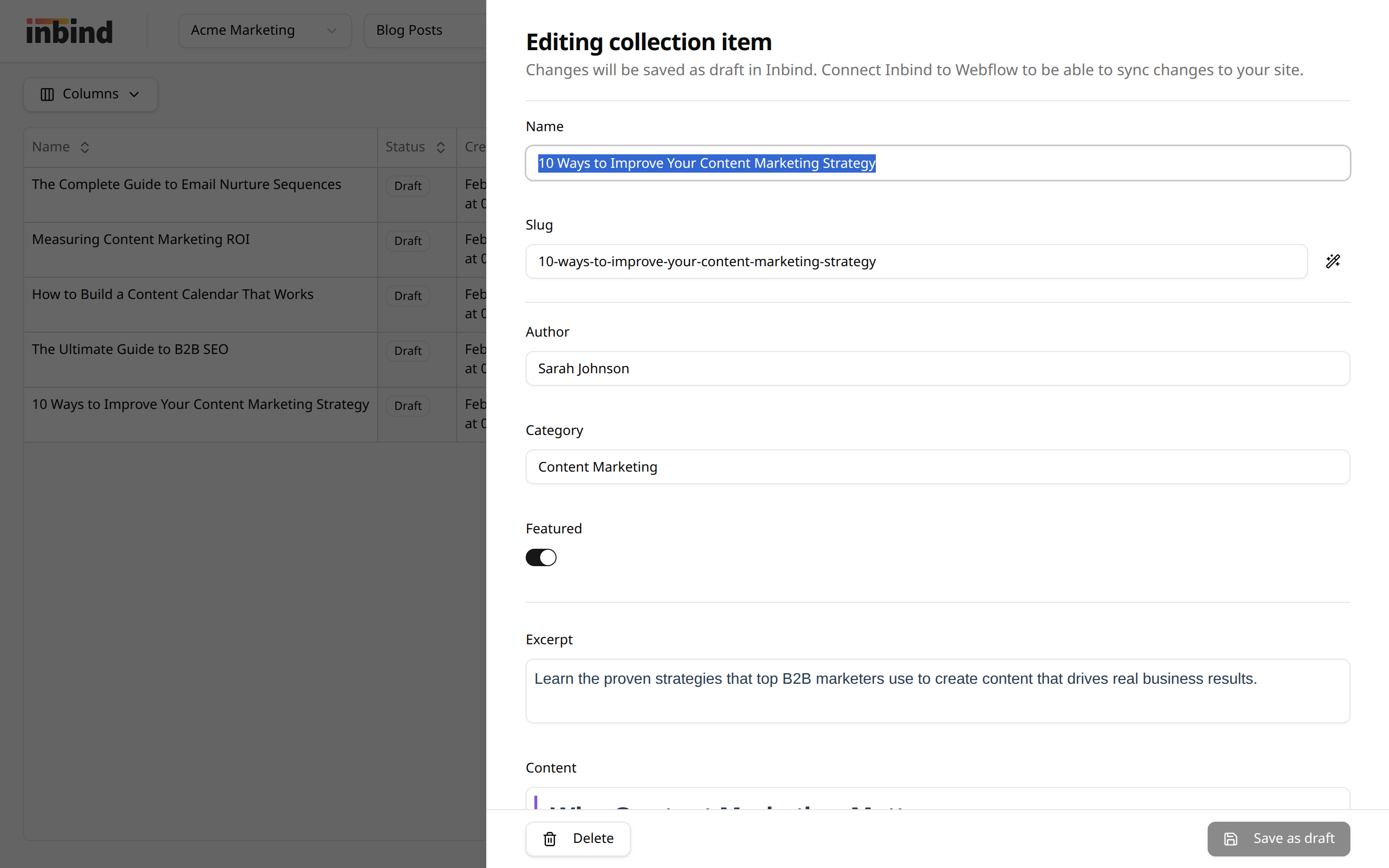Screen dimensions: 1389x868
Task: Click inside the Excerpt text area
Action: click(937, 691)
